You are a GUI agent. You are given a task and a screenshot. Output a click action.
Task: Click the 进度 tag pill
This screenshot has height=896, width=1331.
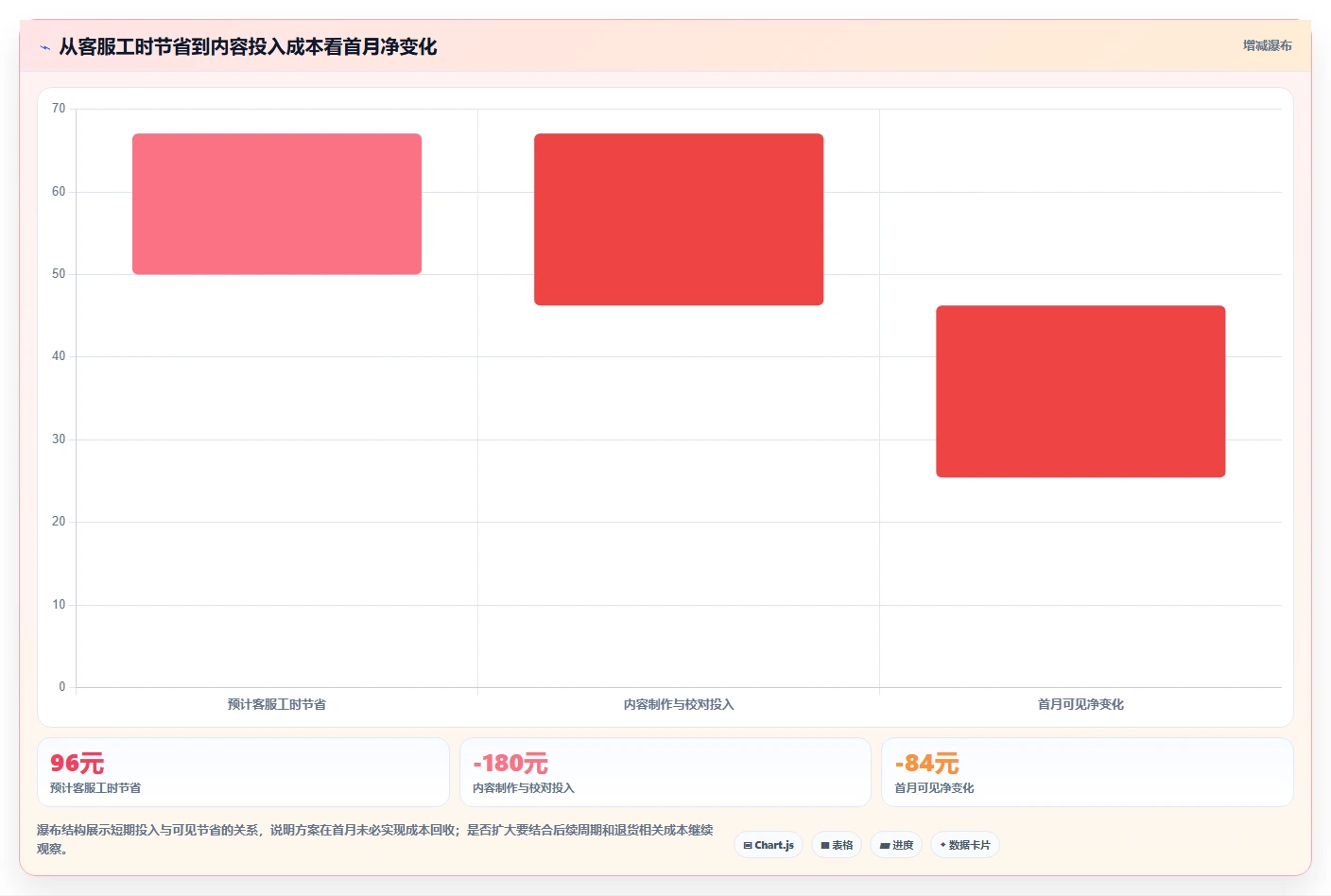click(x=896, y=845)
